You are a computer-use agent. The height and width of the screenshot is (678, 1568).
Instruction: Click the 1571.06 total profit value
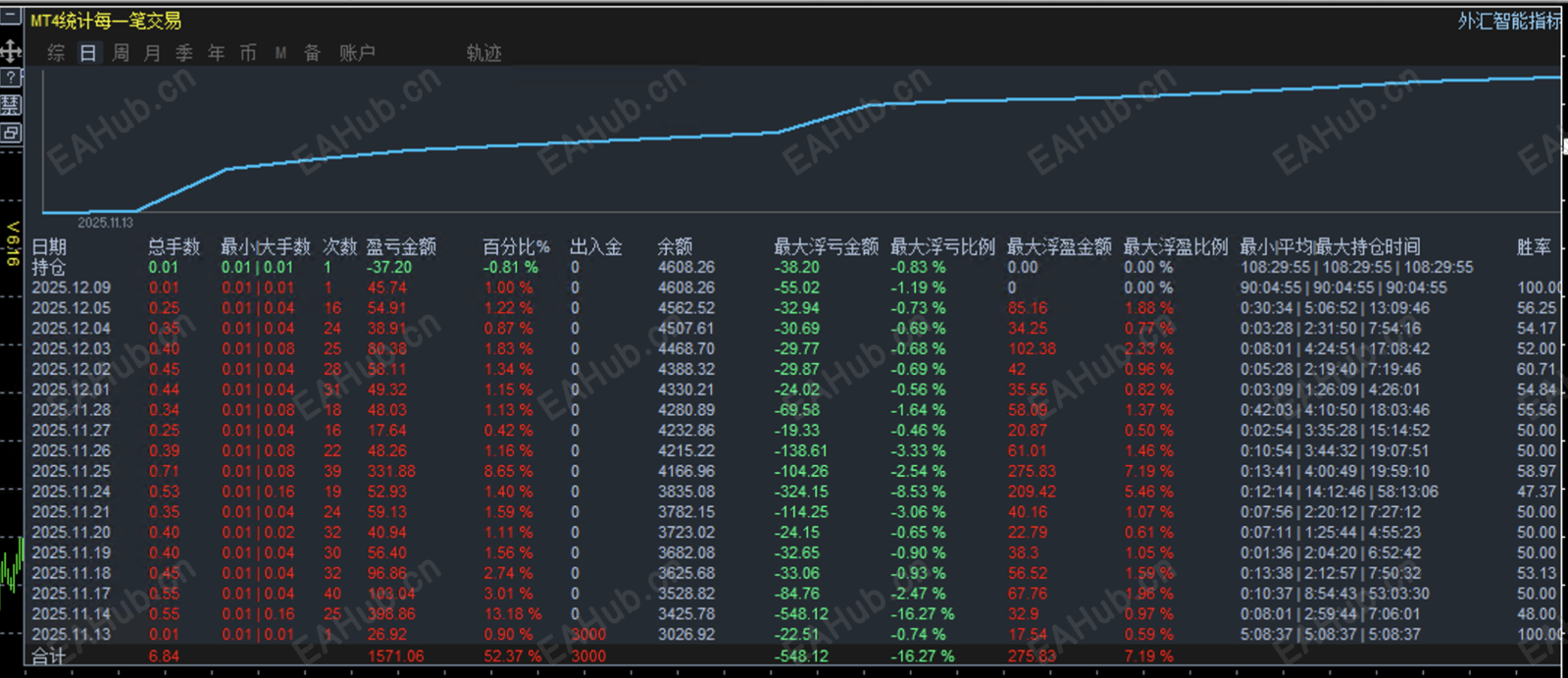pyautogui.click(x=396, y=656)
